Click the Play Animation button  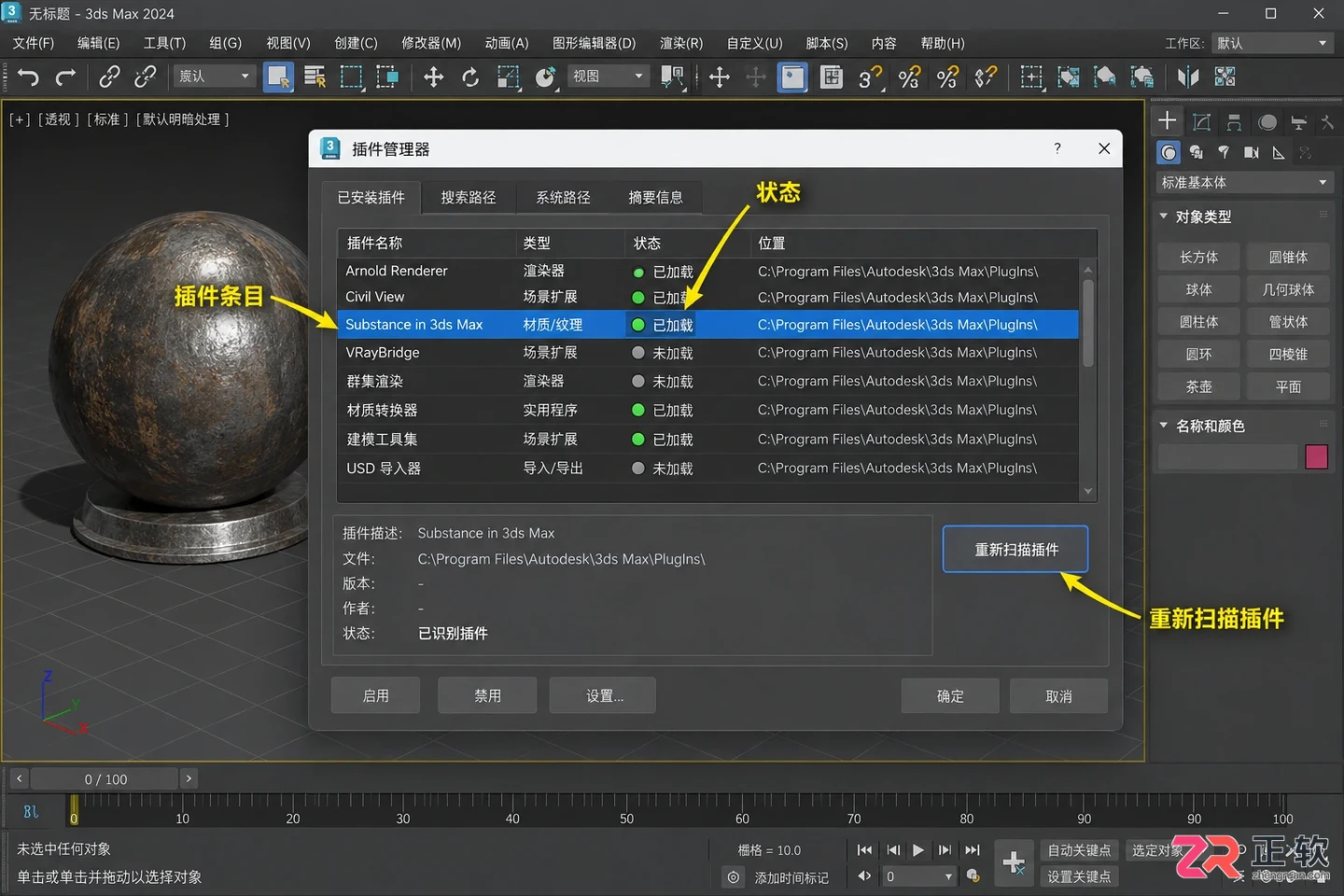[x=918, y=850]
